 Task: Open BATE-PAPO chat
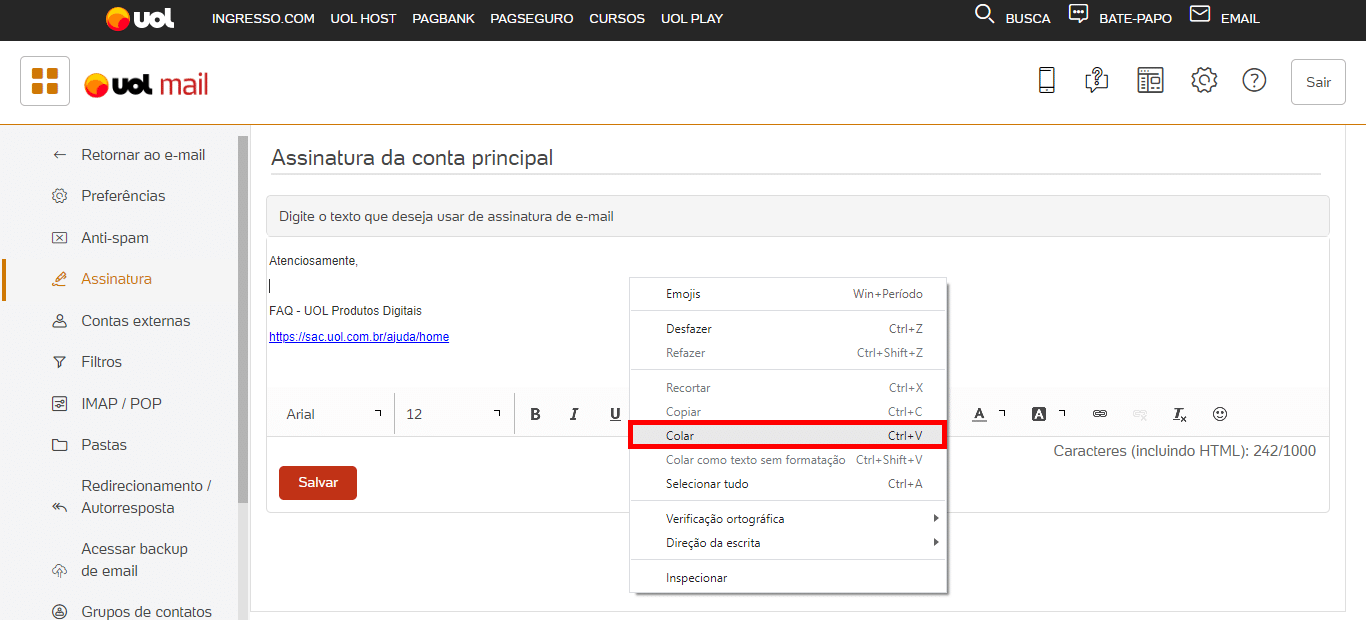[1121, 18]
